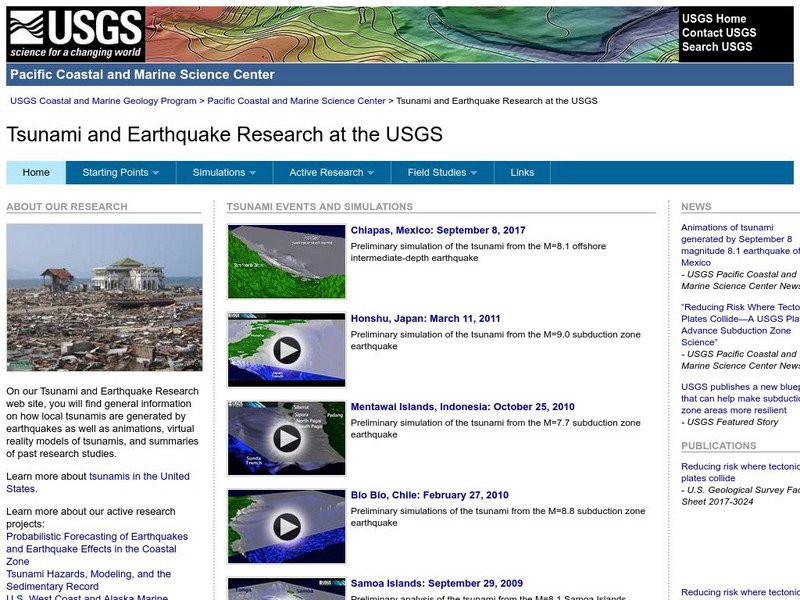Click the About Our Research section heading
This screenshot has width=800, height=600.
pos(67,207)
